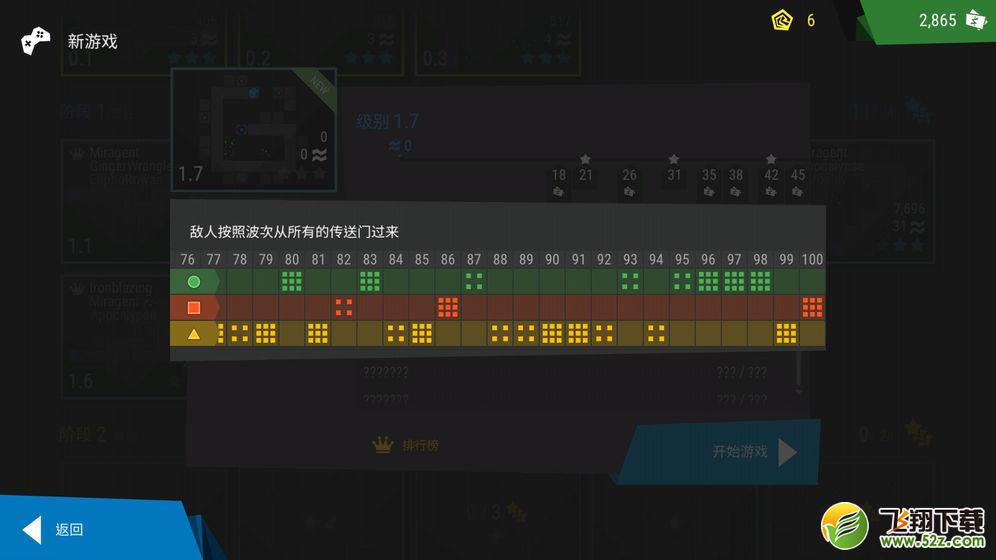Image resolution: width=996 pixels, height=560 pixels.
Task: Start the level with 开始游戏
Action: click(x=718, y=451)
